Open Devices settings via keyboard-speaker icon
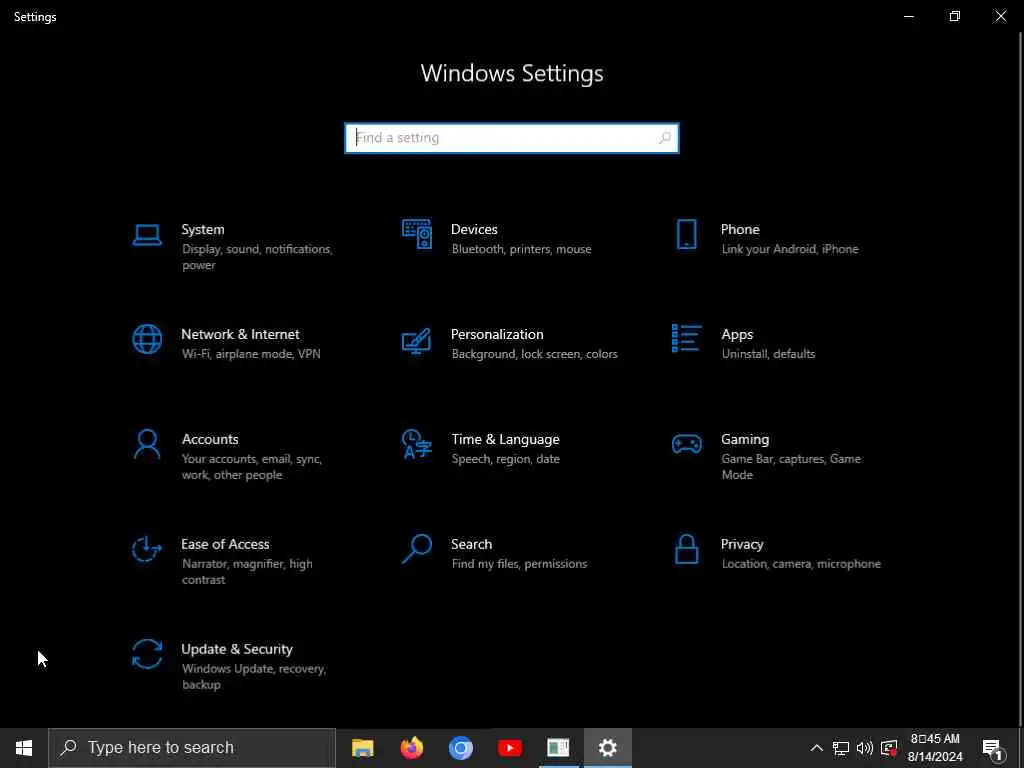 pos(417,234)
